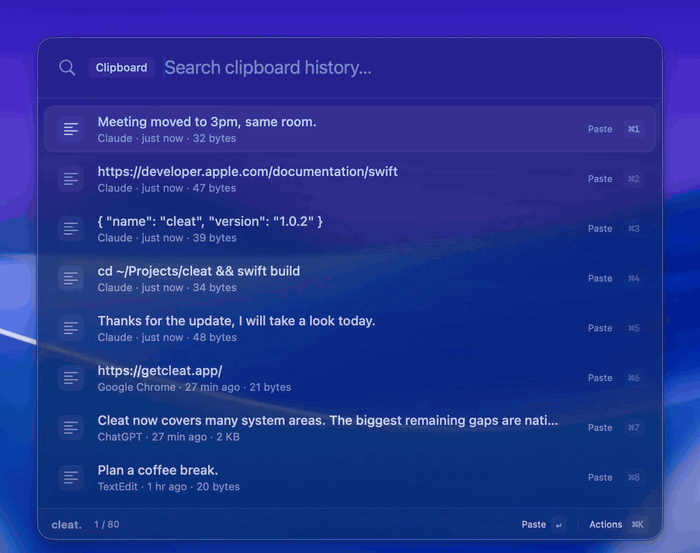Click the Clipboard filter tag
700x553 pixels.
coord(121,67)
